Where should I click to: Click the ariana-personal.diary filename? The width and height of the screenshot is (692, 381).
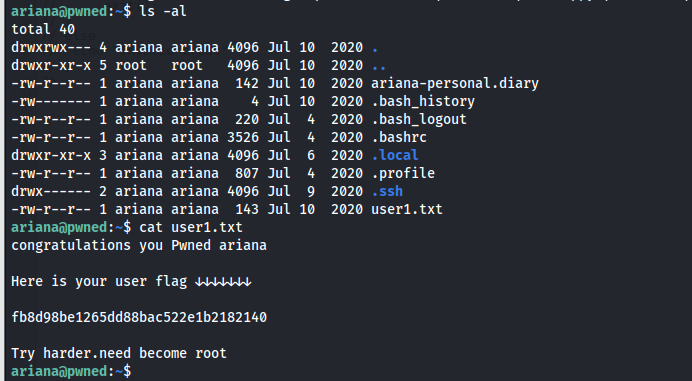click(x=455, y=83)
